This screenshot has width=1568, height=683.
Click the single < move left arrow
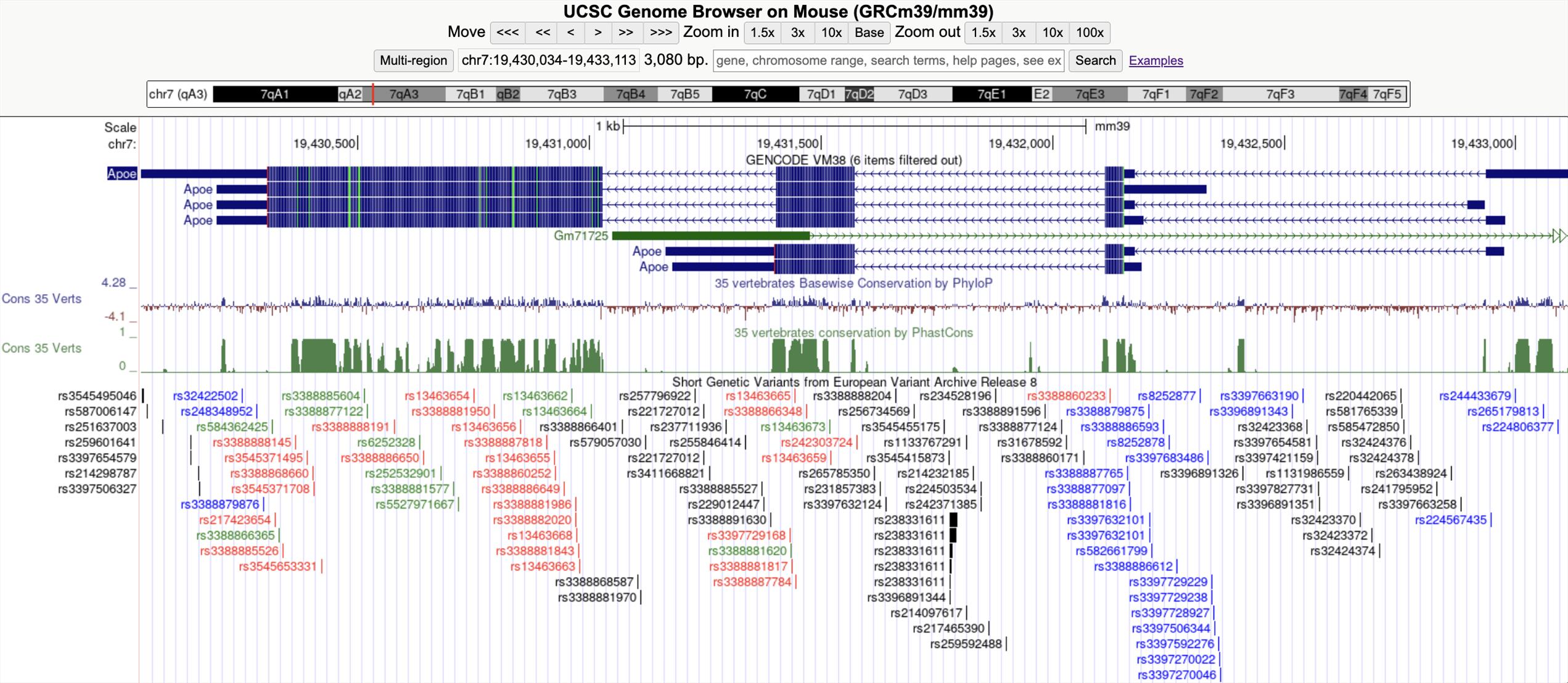coord(571,33)
